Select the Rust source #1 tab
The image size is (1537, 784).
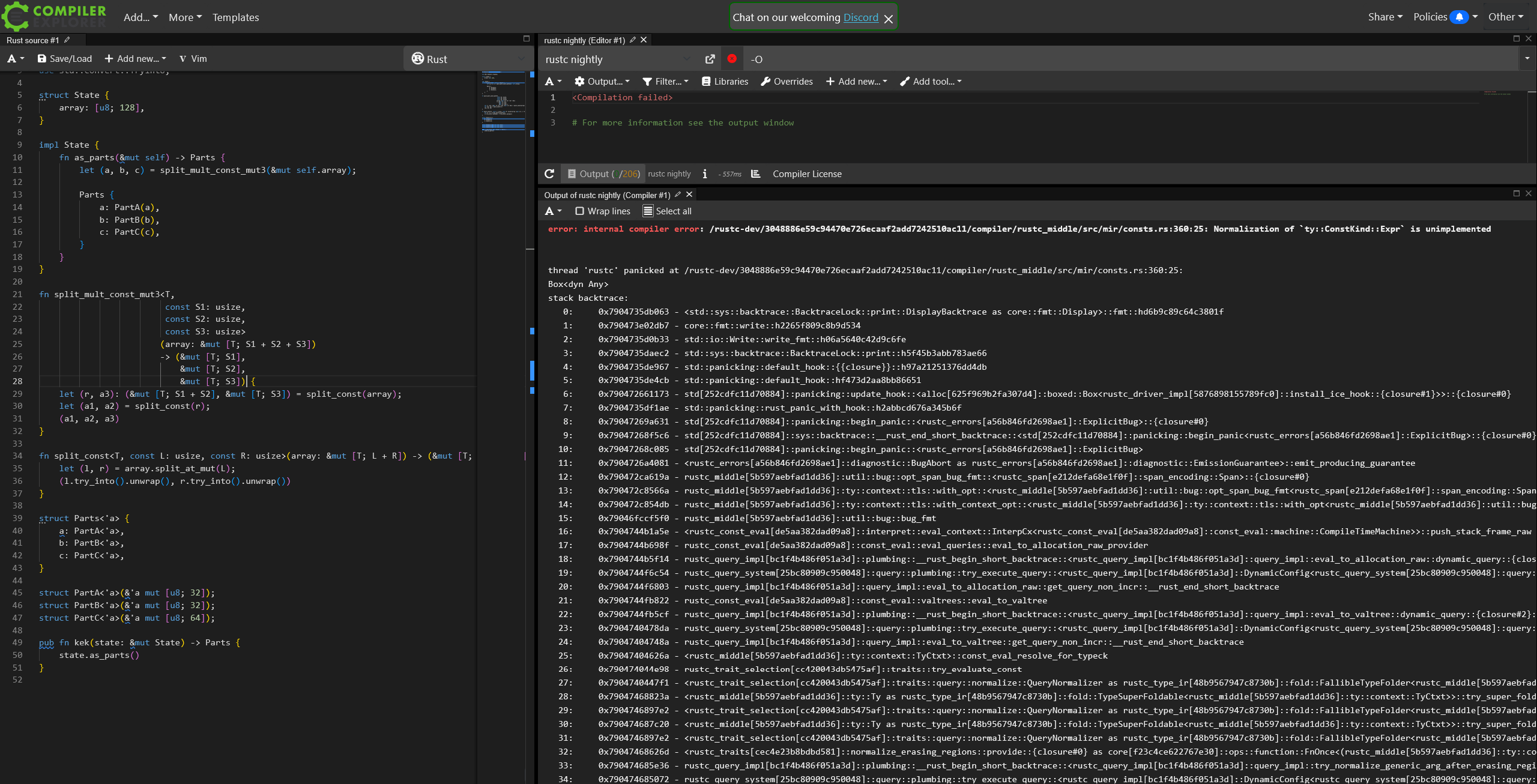click(x=33, y=40)
